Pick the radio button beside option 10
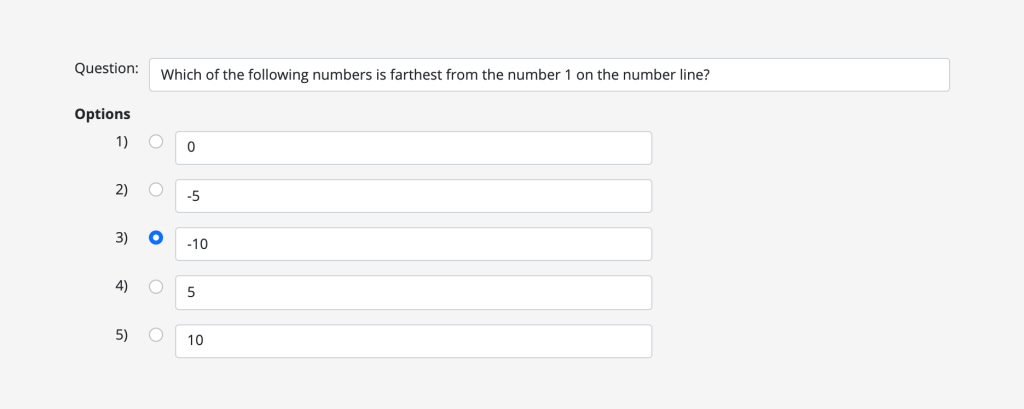 tap(155, 335)
